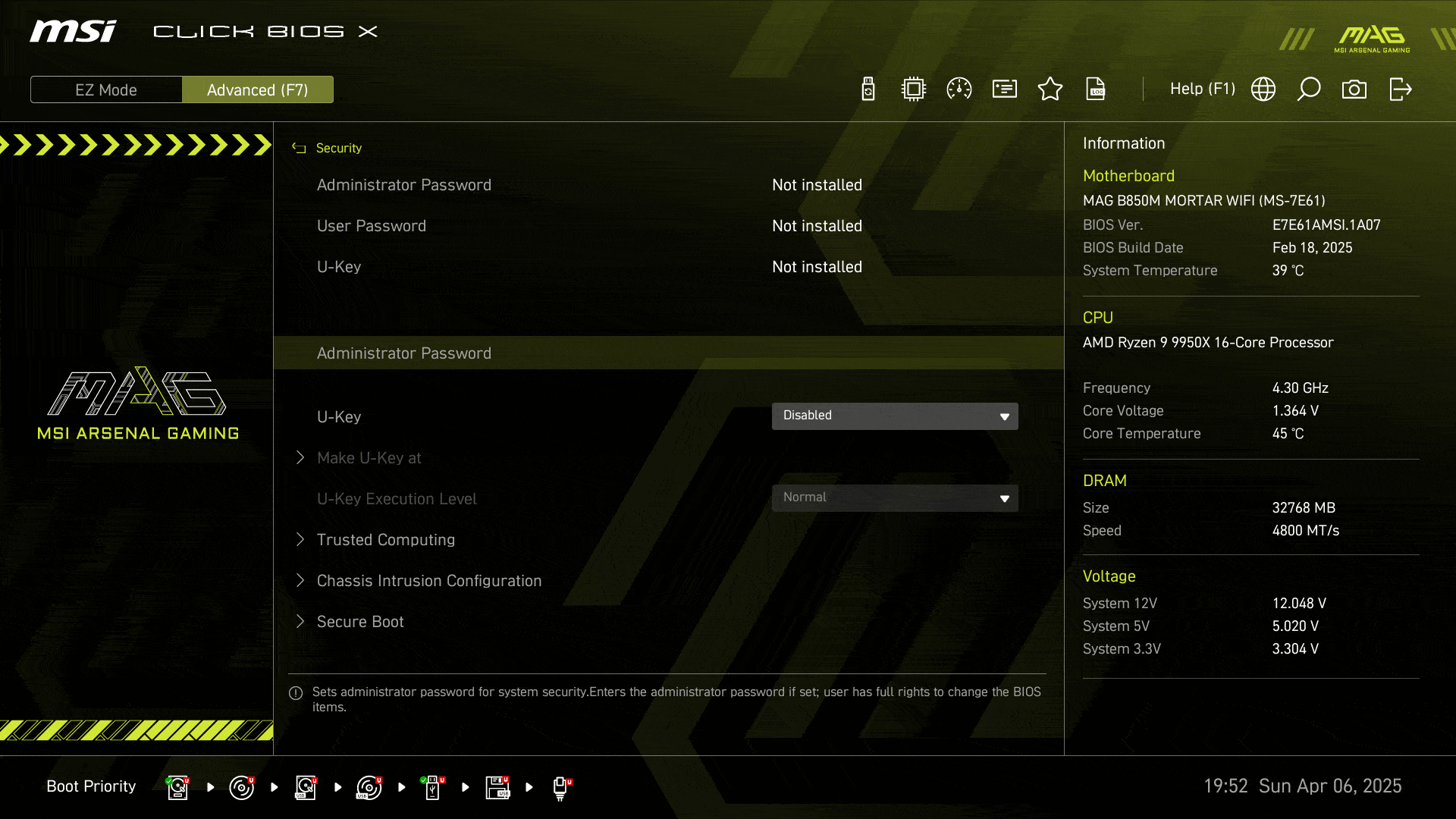Click DRAM speed 4800 MT/s
Viewport: 1456px width, 819px height.
tap(1305, 531)
